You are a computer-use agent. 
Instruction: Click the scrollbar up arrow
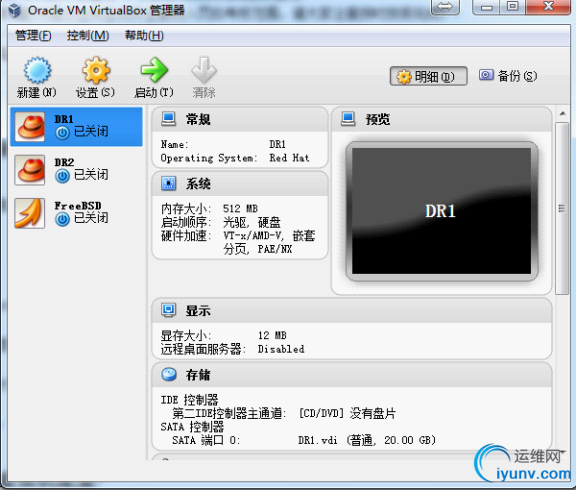563,113
